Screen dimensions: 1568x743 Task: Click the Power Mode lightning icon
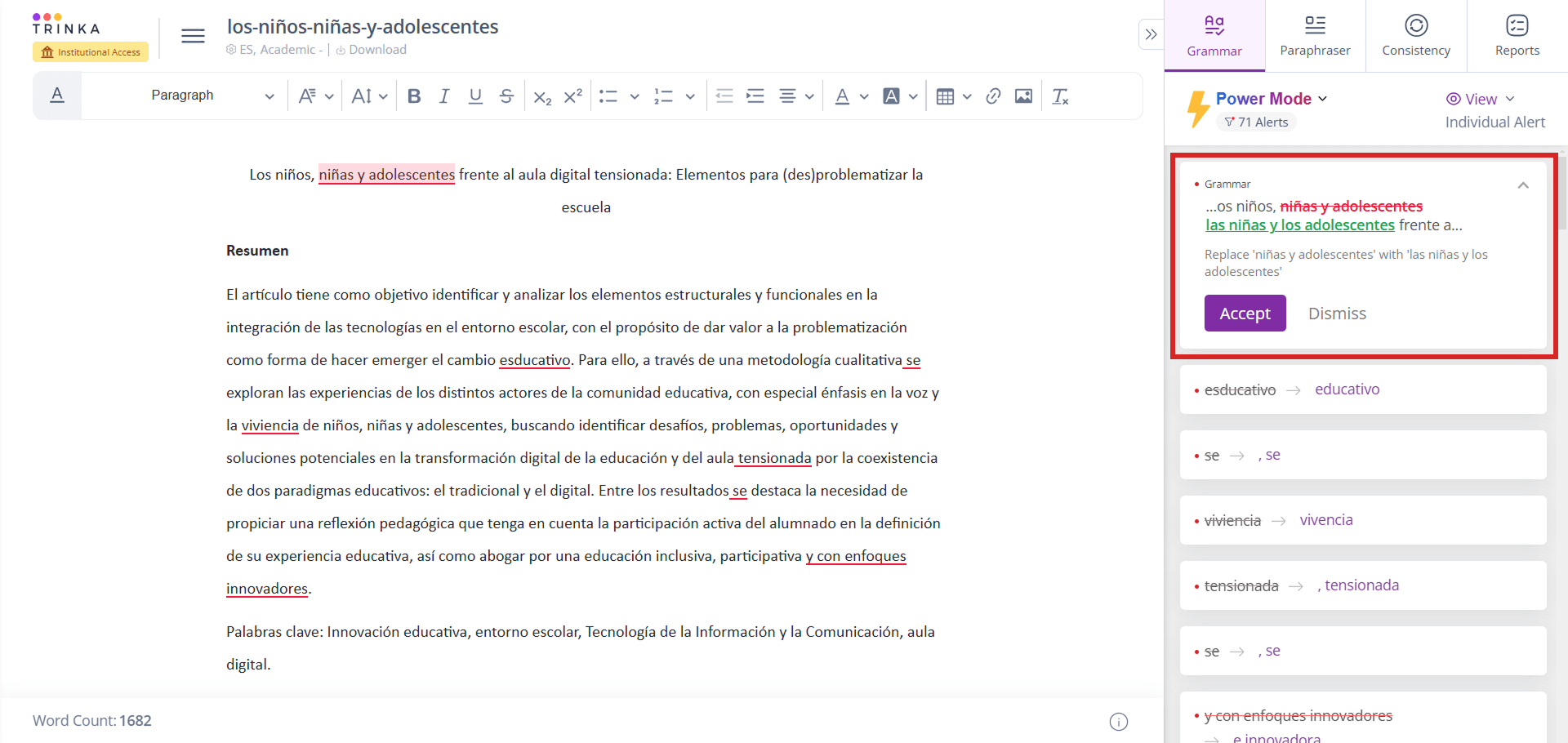click(1197, 109)
